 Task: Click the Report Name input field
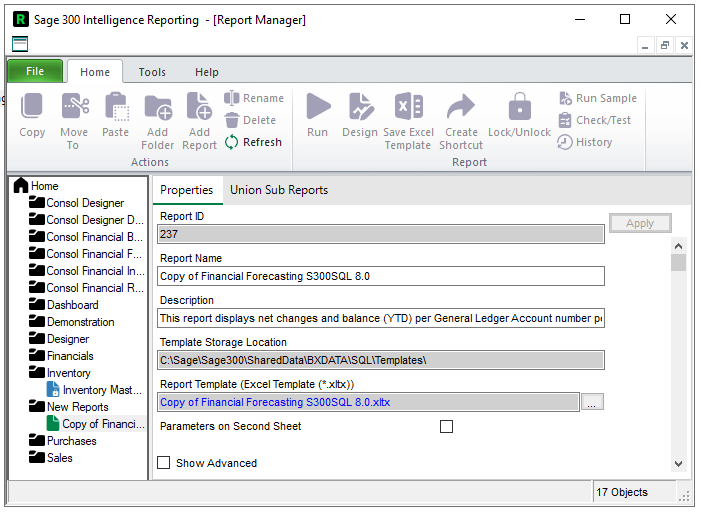pos(381,276)
